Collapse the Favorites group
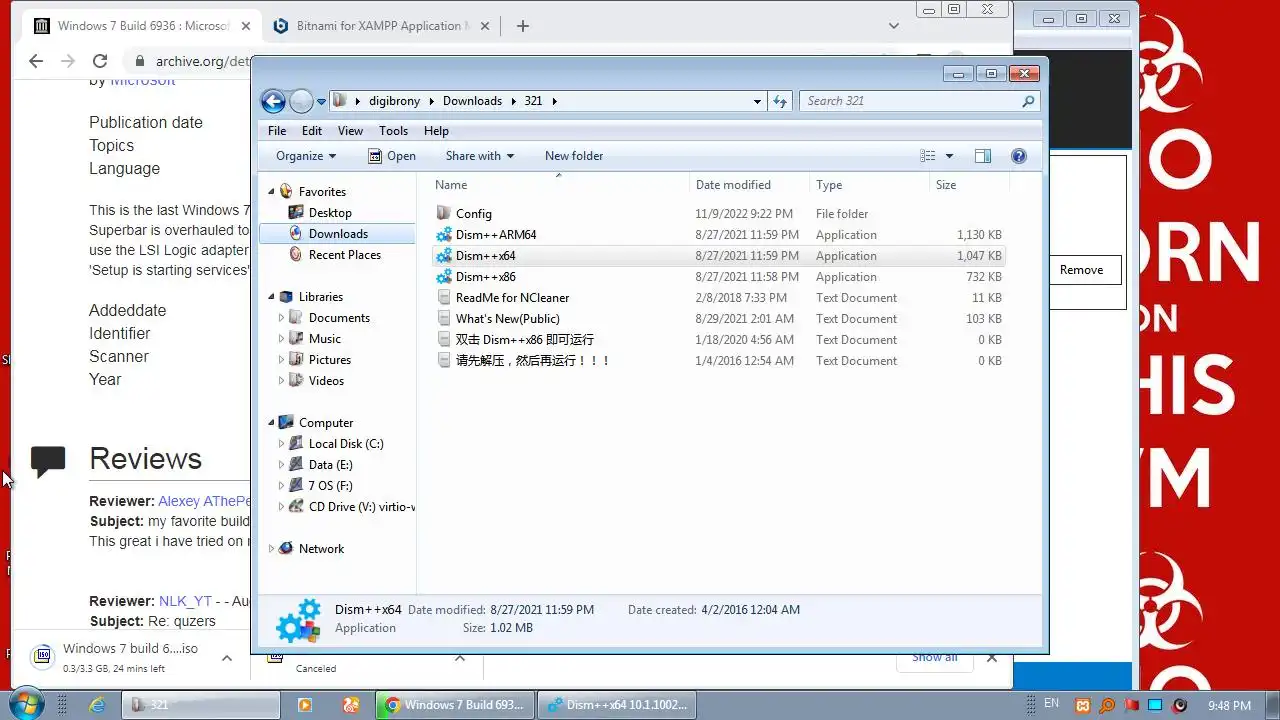Screen dimensions: 1280x720 [271, 192]
